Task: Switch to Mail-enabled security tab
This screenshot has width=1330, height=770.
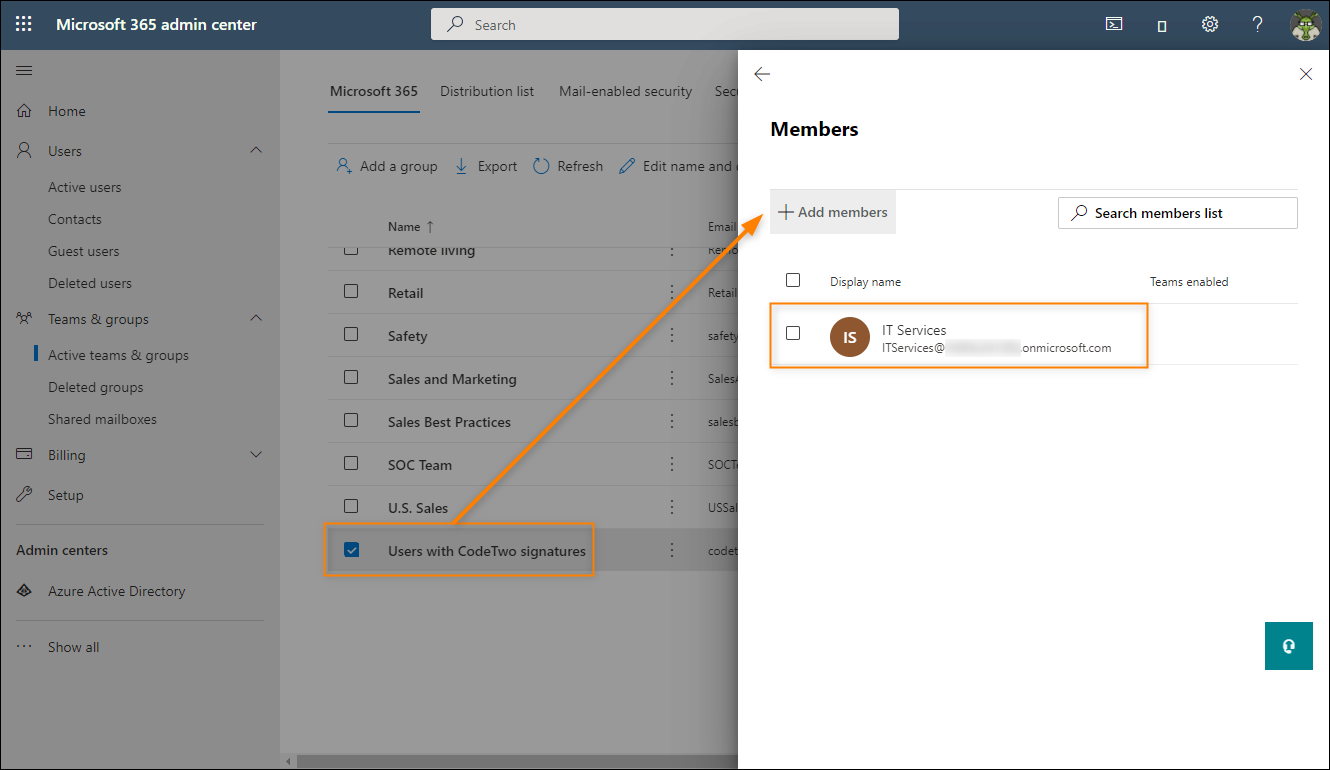Action: (x=626, y=91)
